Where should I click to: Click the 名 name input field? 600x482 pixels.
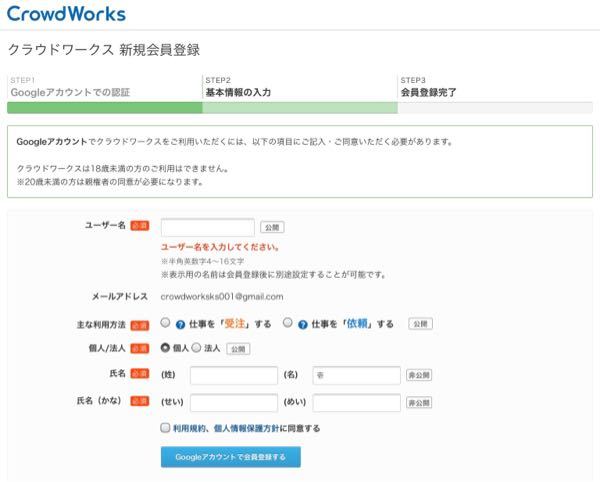(357, 375)
